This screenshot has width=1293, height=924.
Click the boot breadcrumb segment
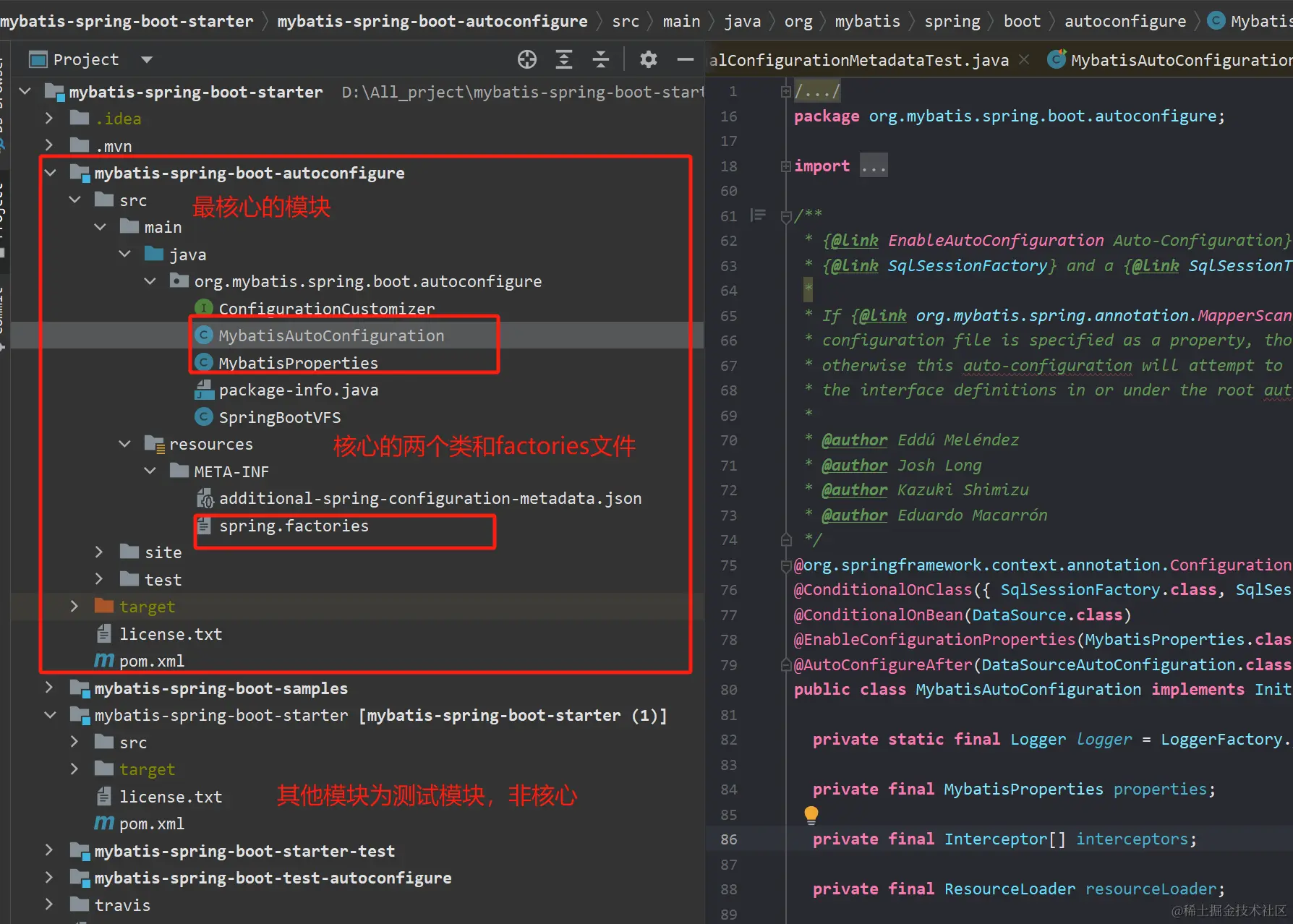click(x=1022, y=21)
